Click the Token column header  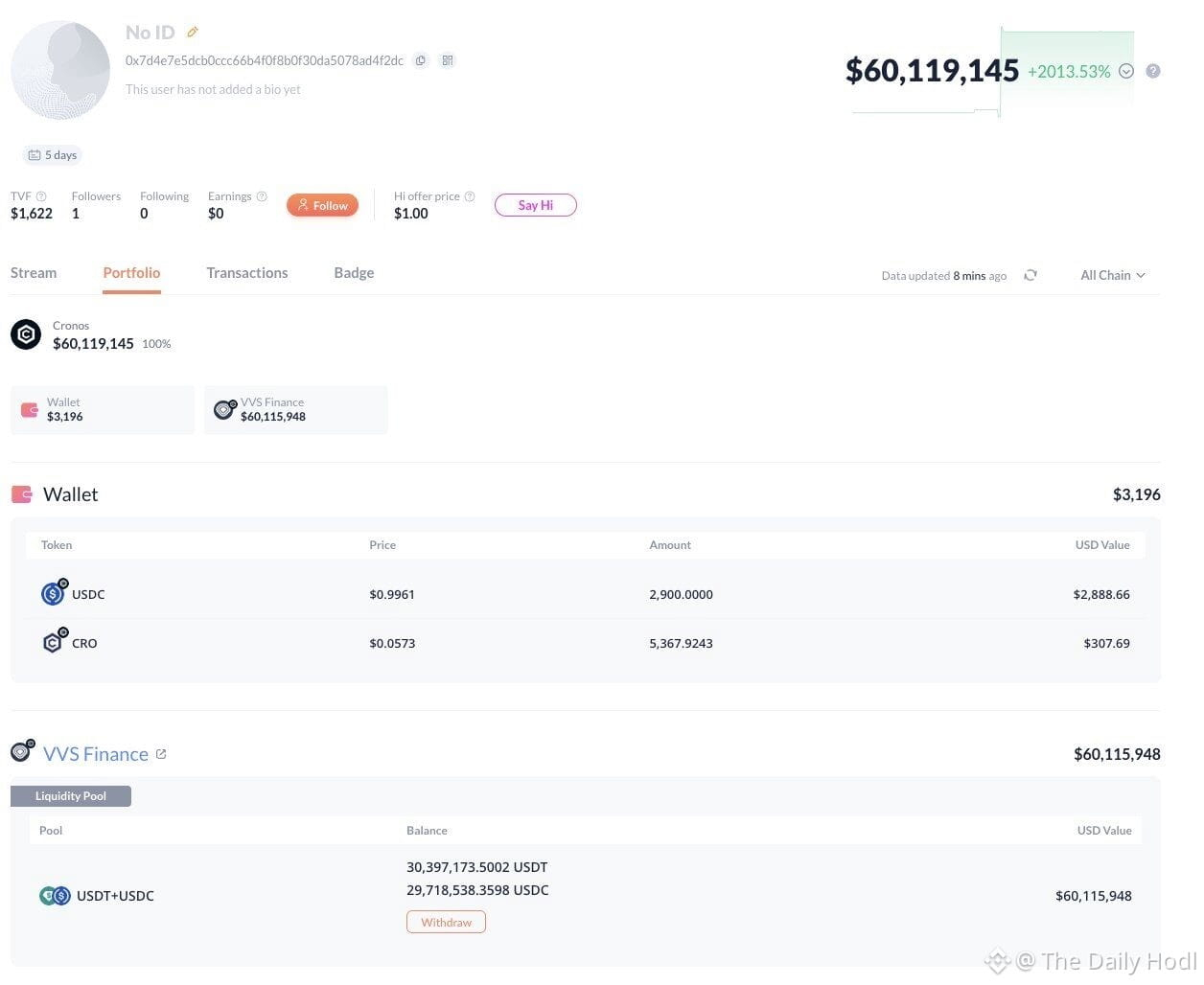(x=57, y=545)
